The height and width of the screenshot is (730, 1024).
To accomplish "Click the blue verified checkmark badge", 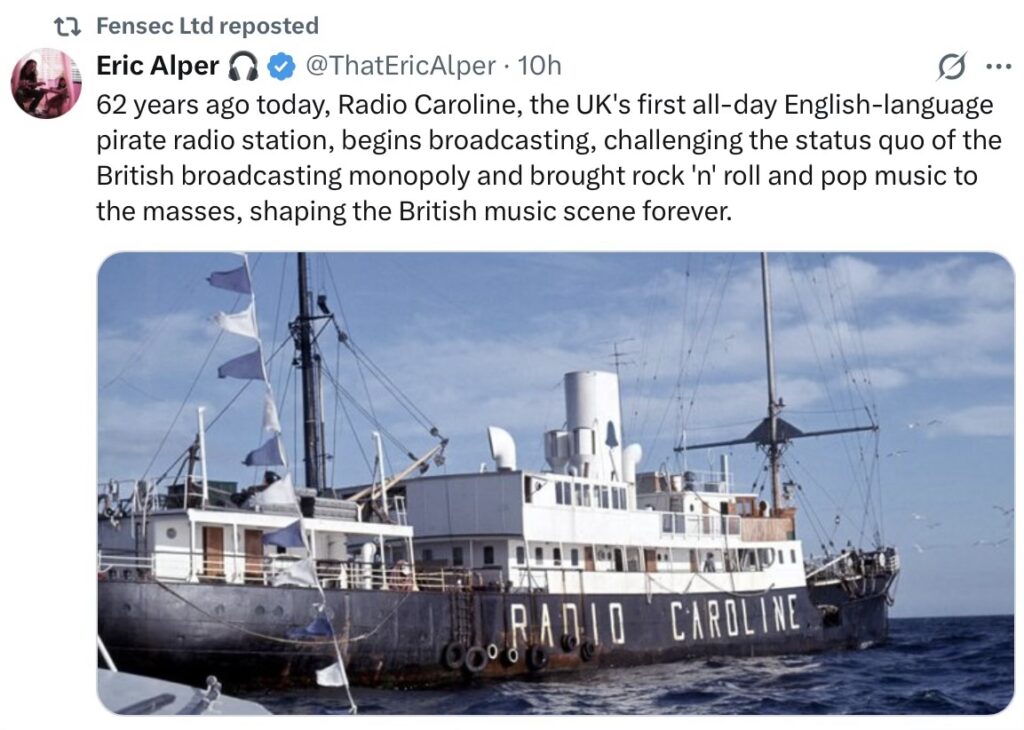I will [281, 67].
